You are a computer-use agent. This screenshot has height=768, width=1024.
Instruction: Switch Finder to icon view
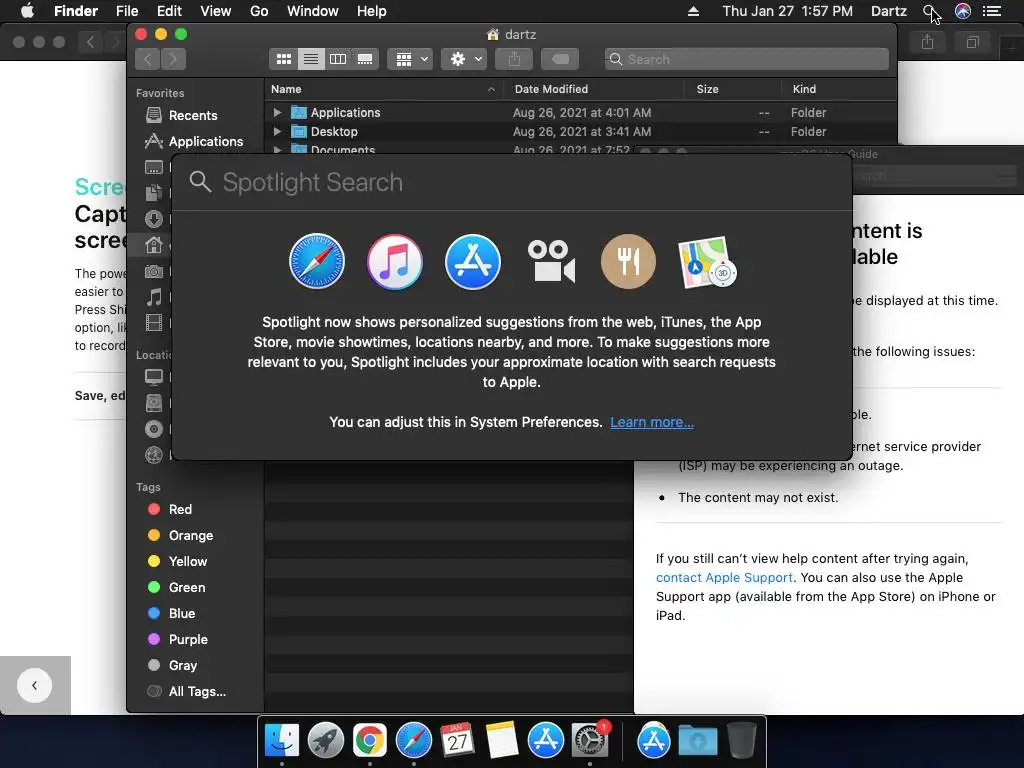[283, 59]
